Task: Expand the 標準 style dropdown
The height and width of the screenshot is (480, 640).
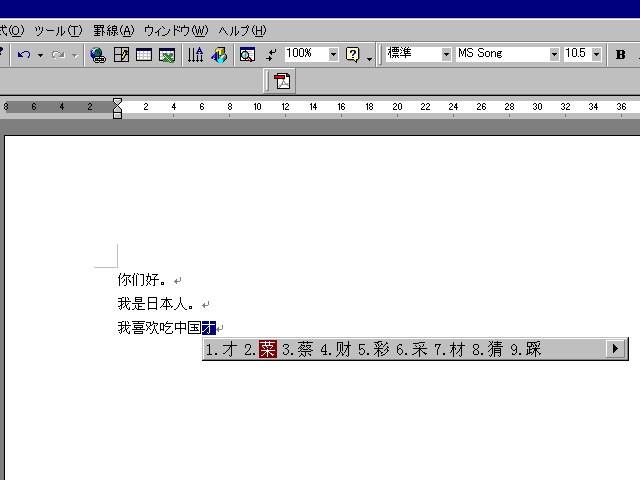Action: coord(447,54)
